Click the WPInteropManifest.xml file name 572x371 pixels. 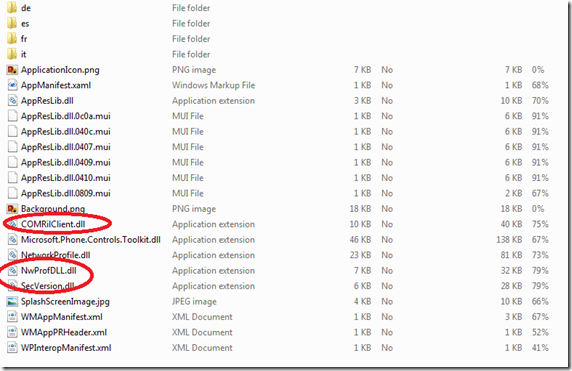[x=66, y=348]
